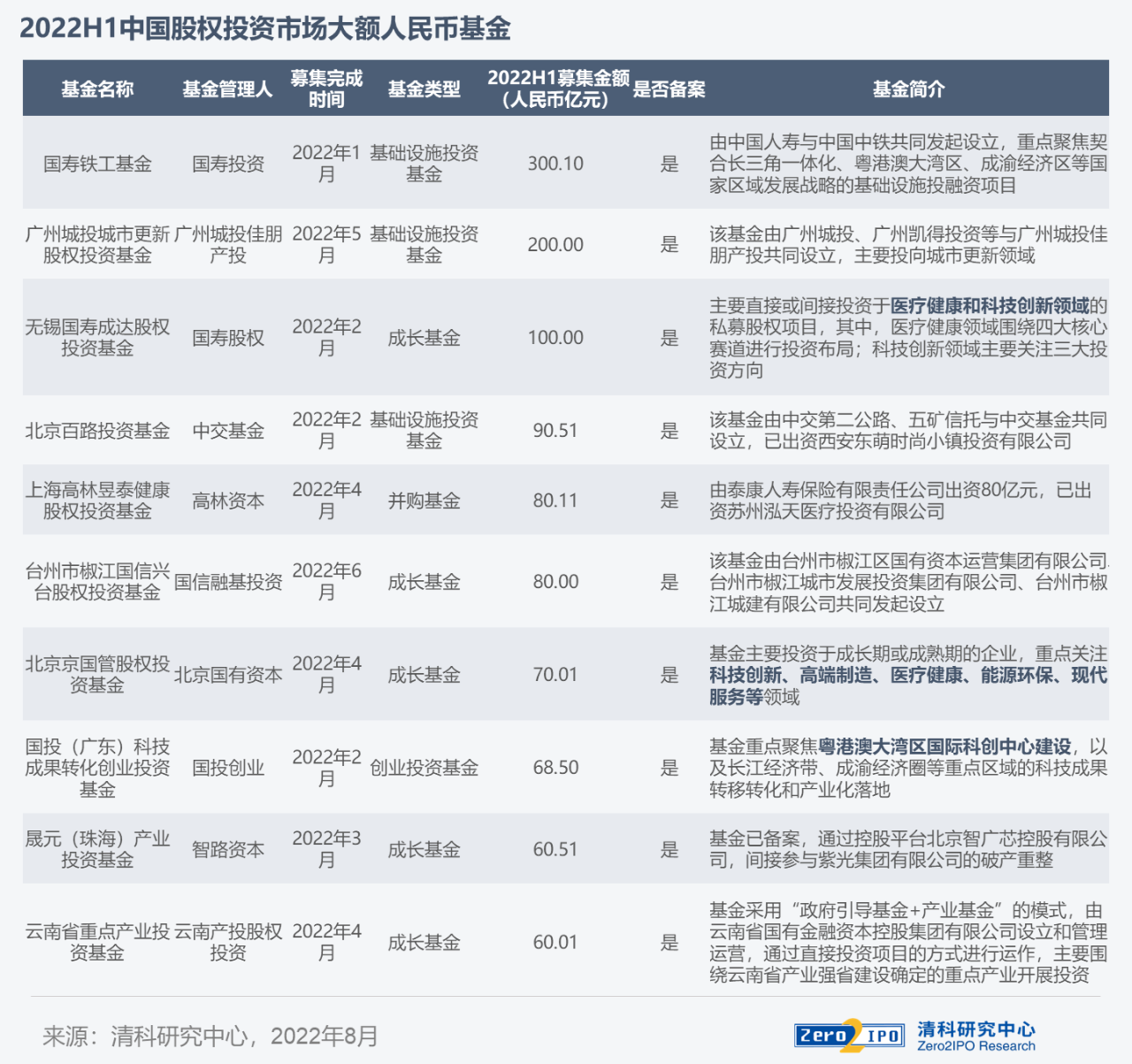Viewport: 1132px width, 1064px height.
Task: Select 北京京国管股权投资基金 fund name
Action: pyautogui.click(x=97, y=674)
